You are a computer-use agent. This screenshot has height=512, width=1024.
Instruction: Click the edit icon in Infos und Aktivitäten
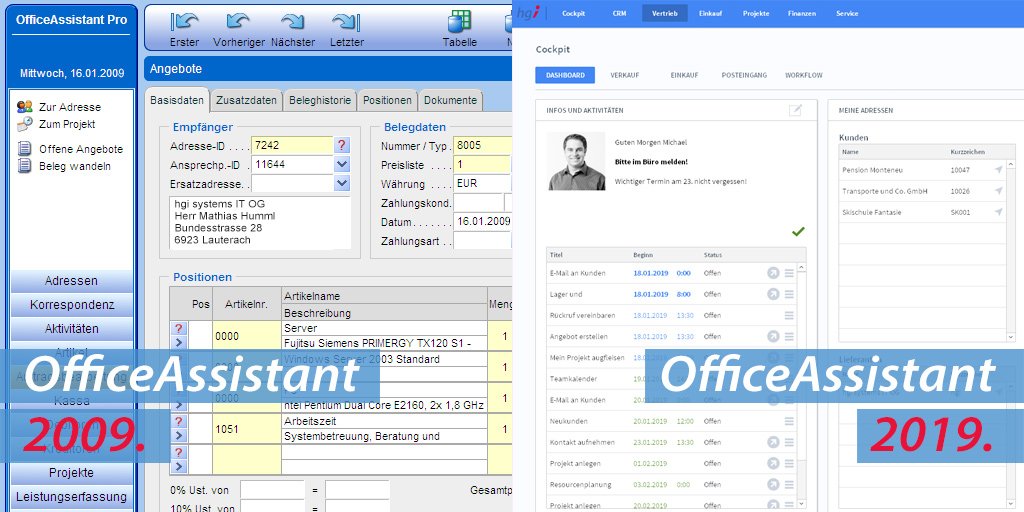point(795,110)
